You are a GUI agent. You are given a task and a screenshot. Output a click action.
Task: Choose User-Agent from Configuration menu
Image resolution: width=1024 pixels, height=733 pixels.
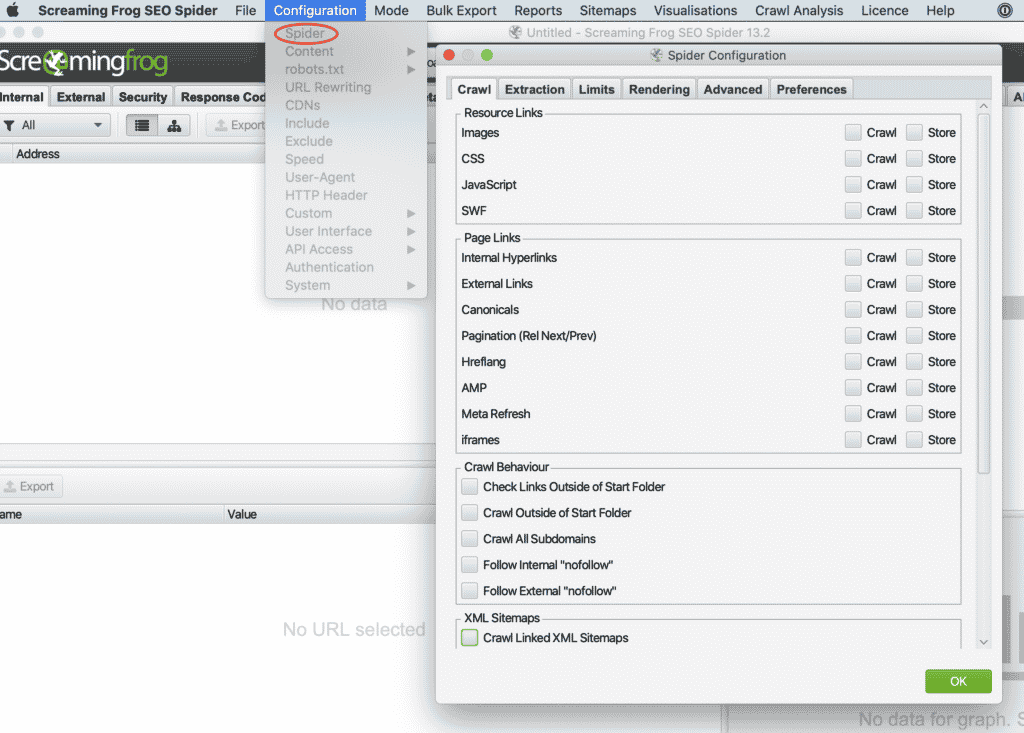tap(320, 178)
